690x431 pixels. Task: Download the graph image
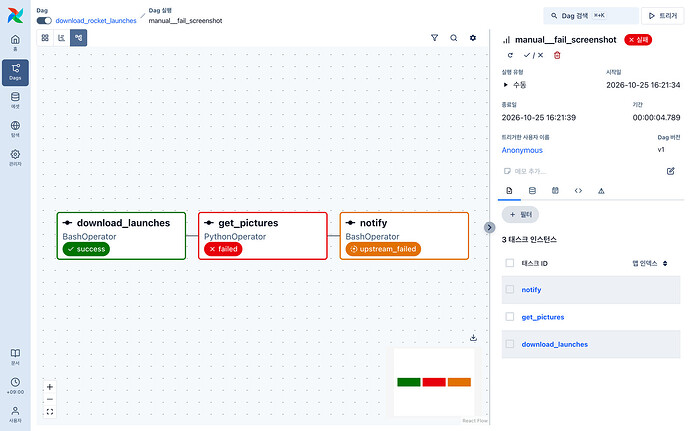click(473, 338)
